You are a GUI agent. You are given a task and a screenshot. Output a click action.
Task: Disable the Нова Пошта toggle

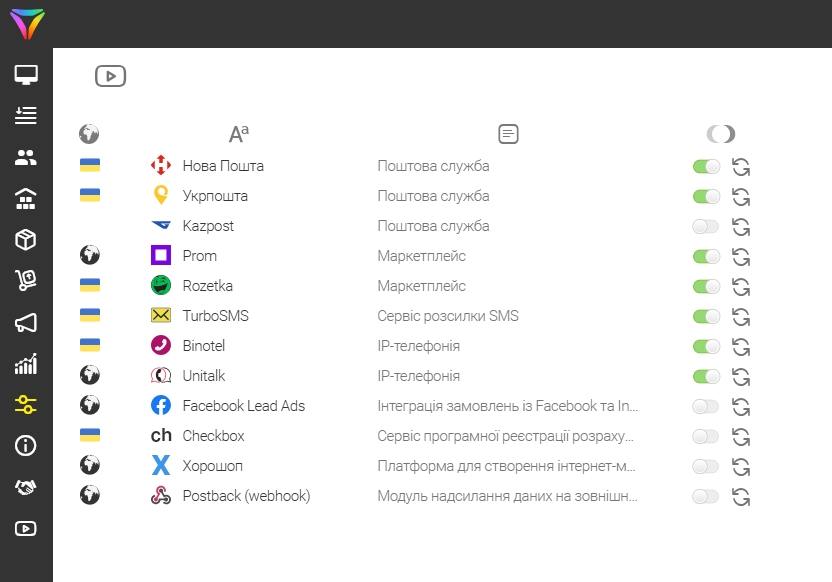706,167
